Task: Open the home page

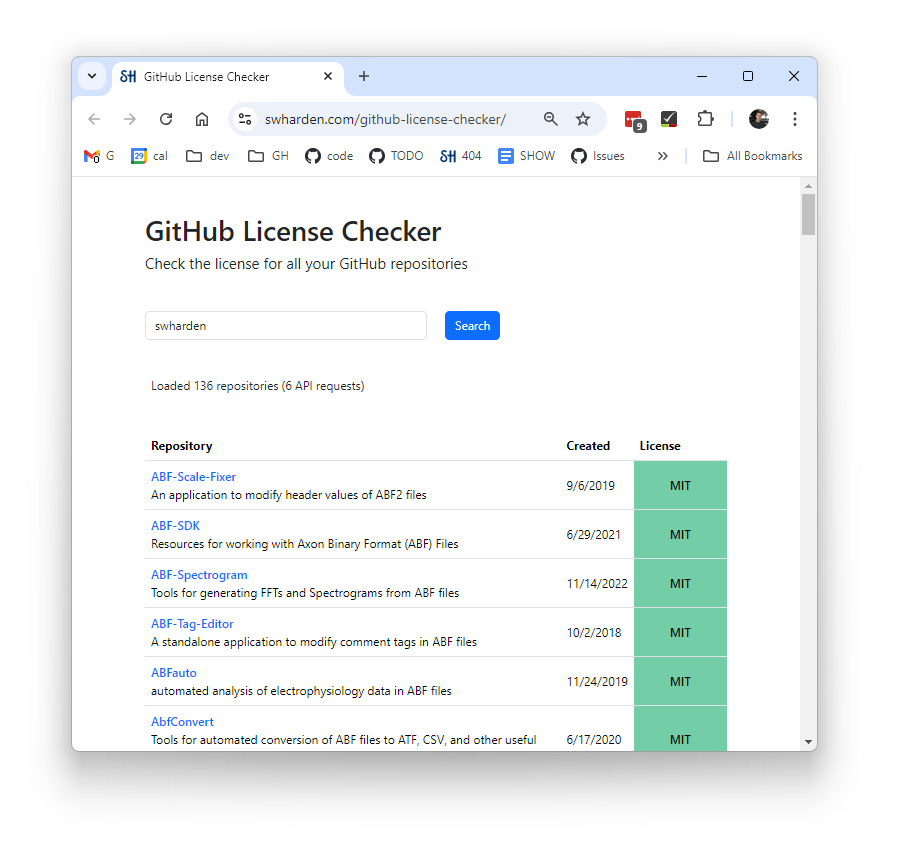Action: (x=202, y=119)
